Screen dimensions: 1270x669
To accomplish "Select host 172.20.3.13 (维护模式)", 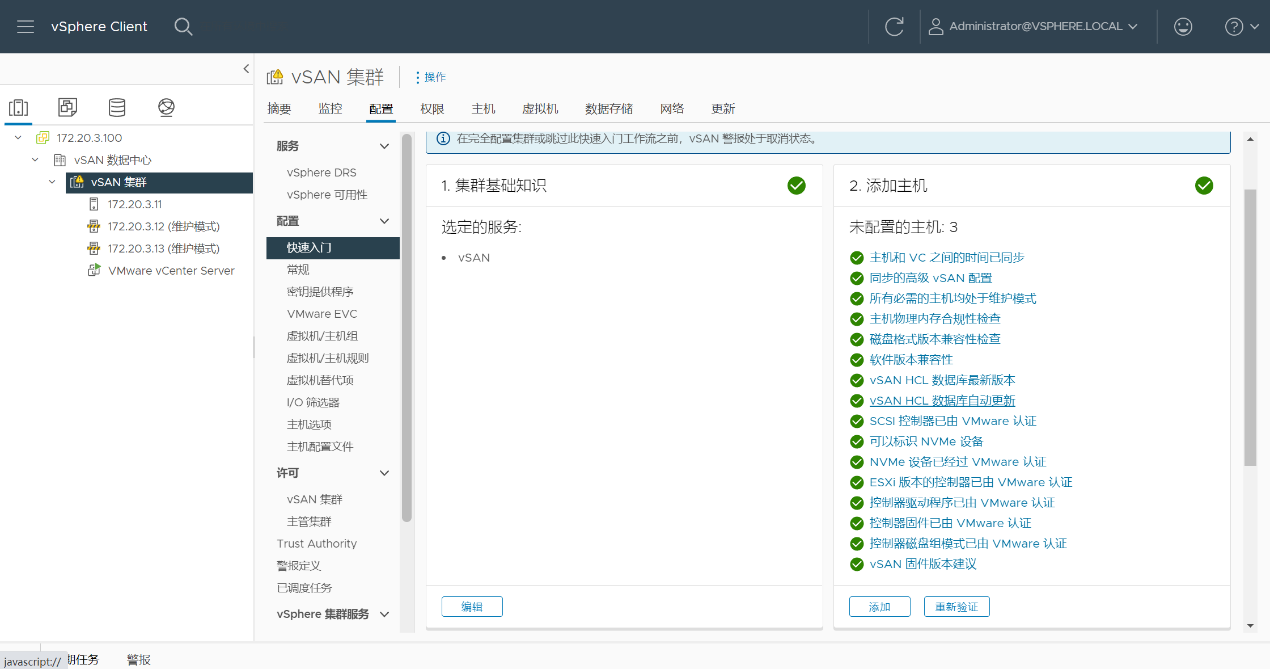I will click(163, 248).
